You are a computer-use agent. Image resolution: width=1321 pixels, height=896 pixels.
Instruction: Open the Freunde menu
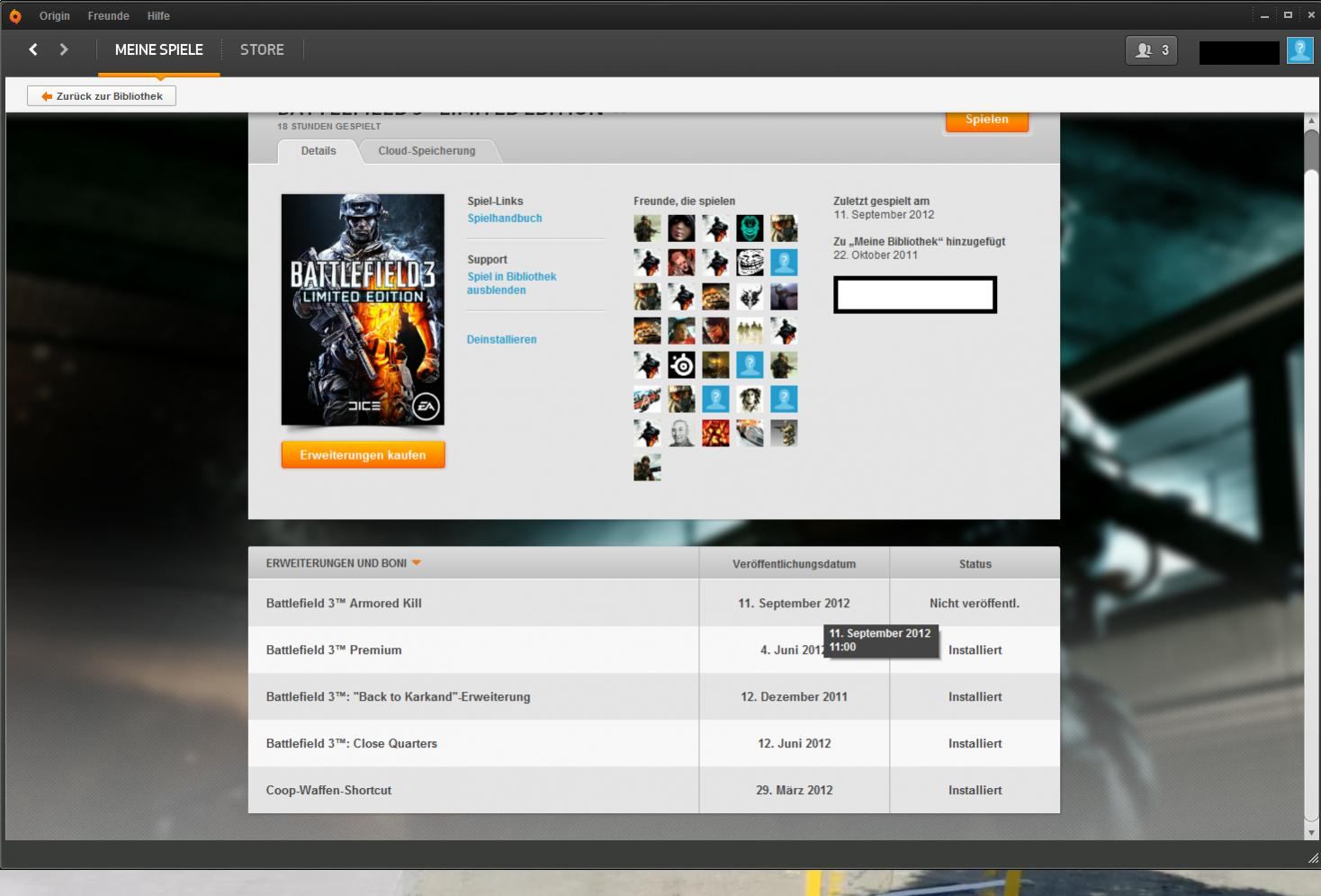[108, 16]
